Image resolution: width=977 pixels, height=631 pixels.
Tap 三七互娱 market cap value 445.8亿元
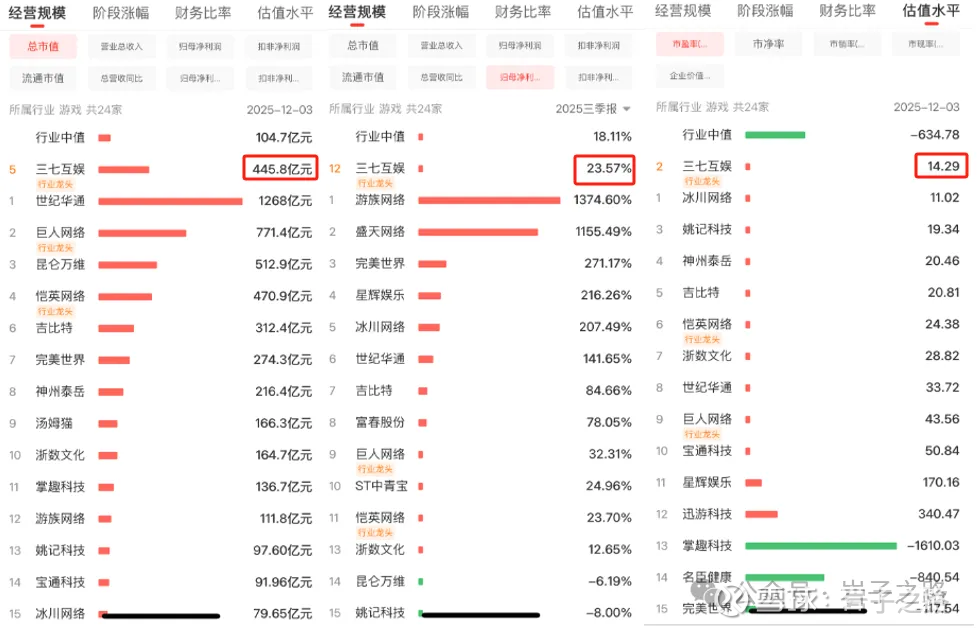point(282,169)
